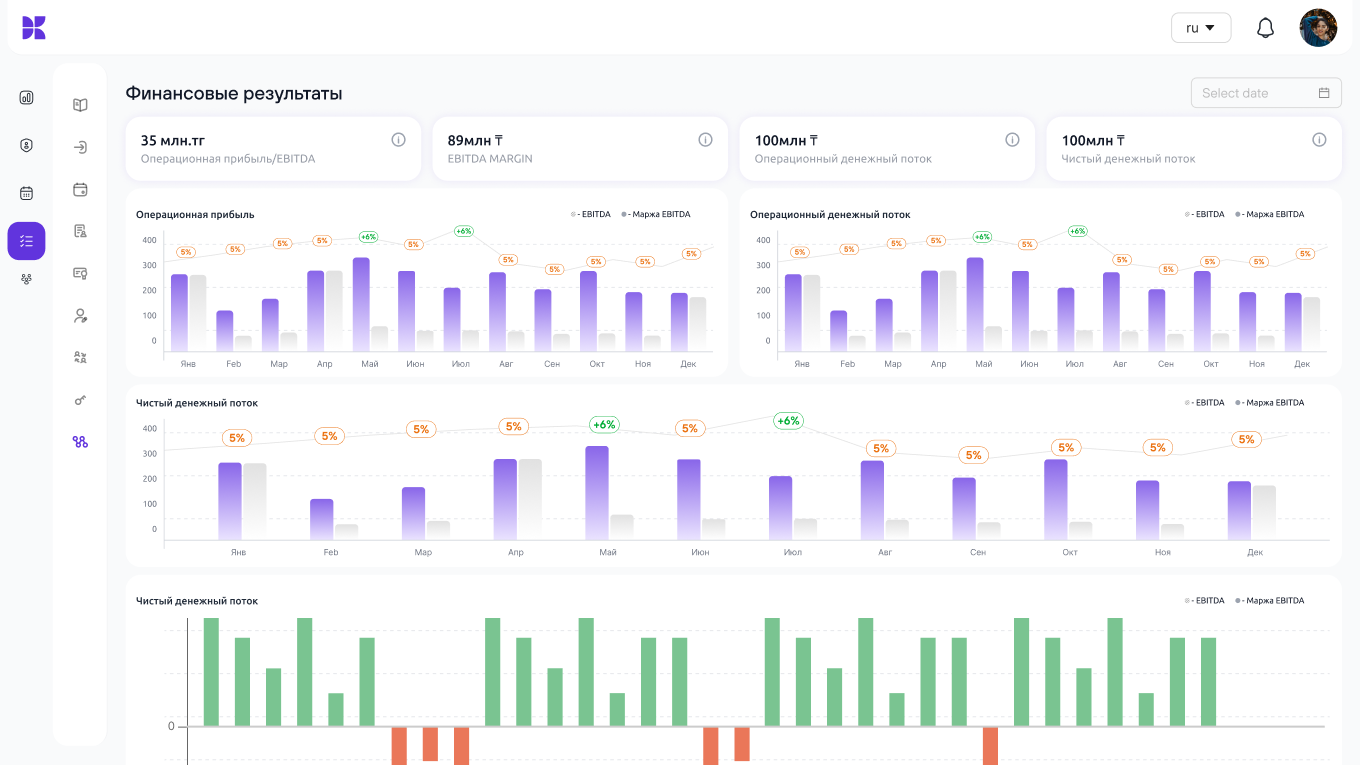
Task: Open the Select date picker calendar icon
Action: tap(1324, 93)
